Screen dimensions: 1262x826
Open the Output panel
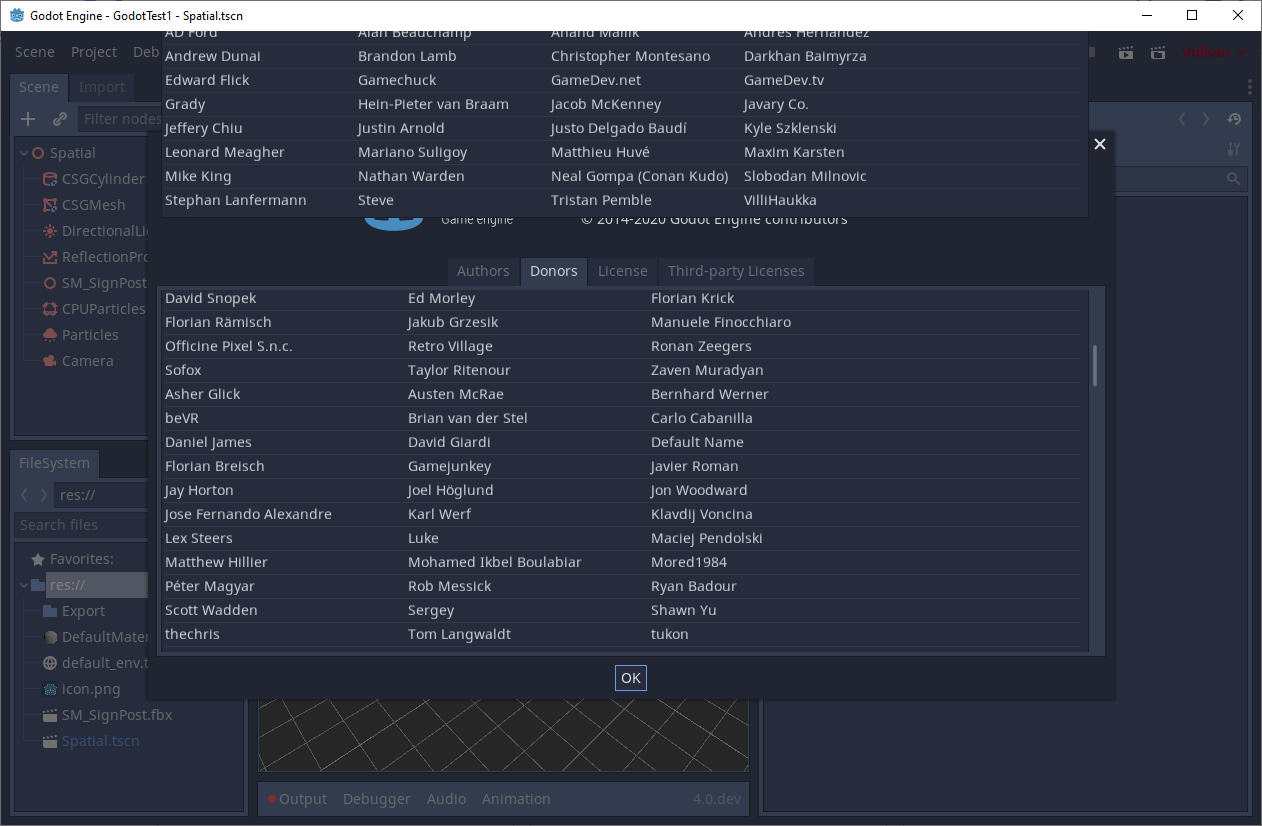point(302,798)
